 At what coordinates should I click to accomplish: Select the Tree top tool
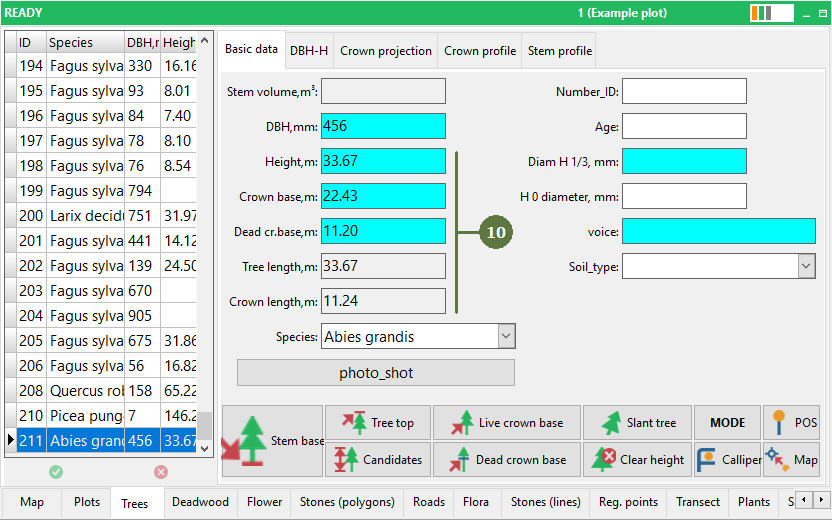[378, 422]
